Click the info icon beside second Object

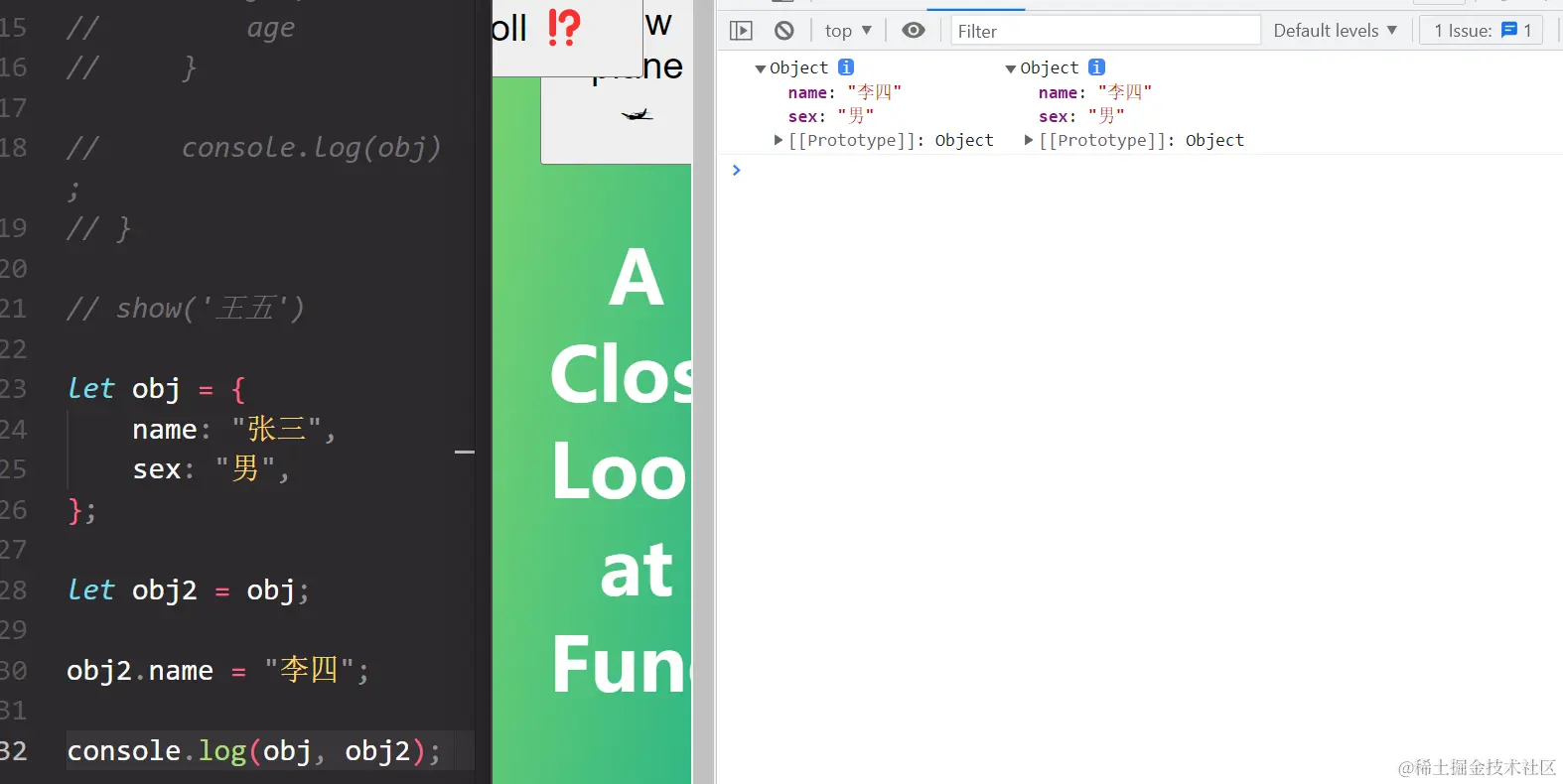pos(1096,66)
